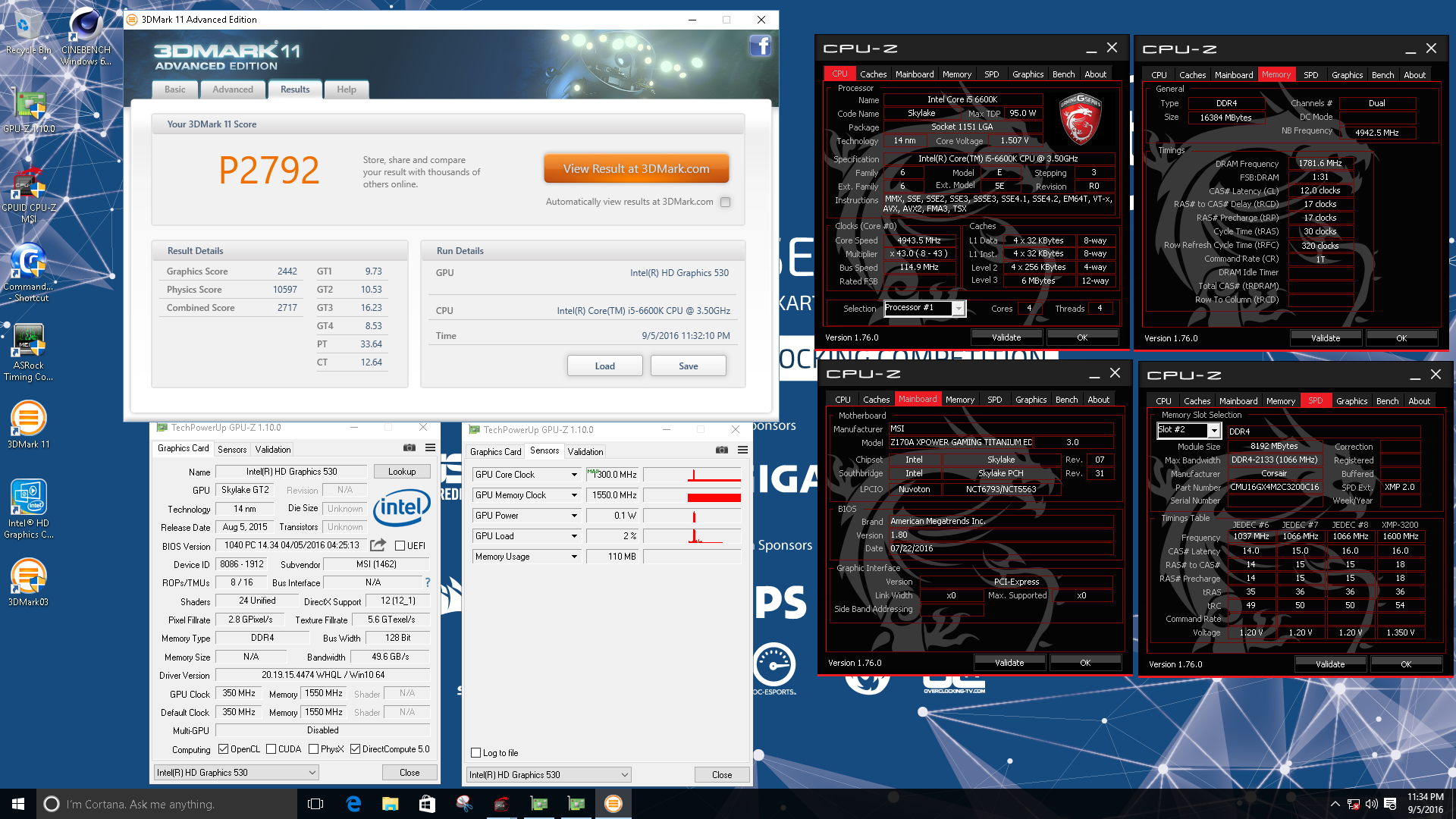Screen dimensions: 1456x819
Task: Open Bench tab in CPU-Z Mainboard window
Action: [x=1066, y=400]
